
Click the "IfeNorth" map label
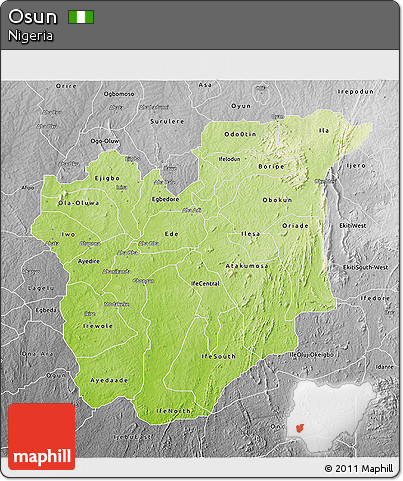pyautogui.click(x=174, y=411)
